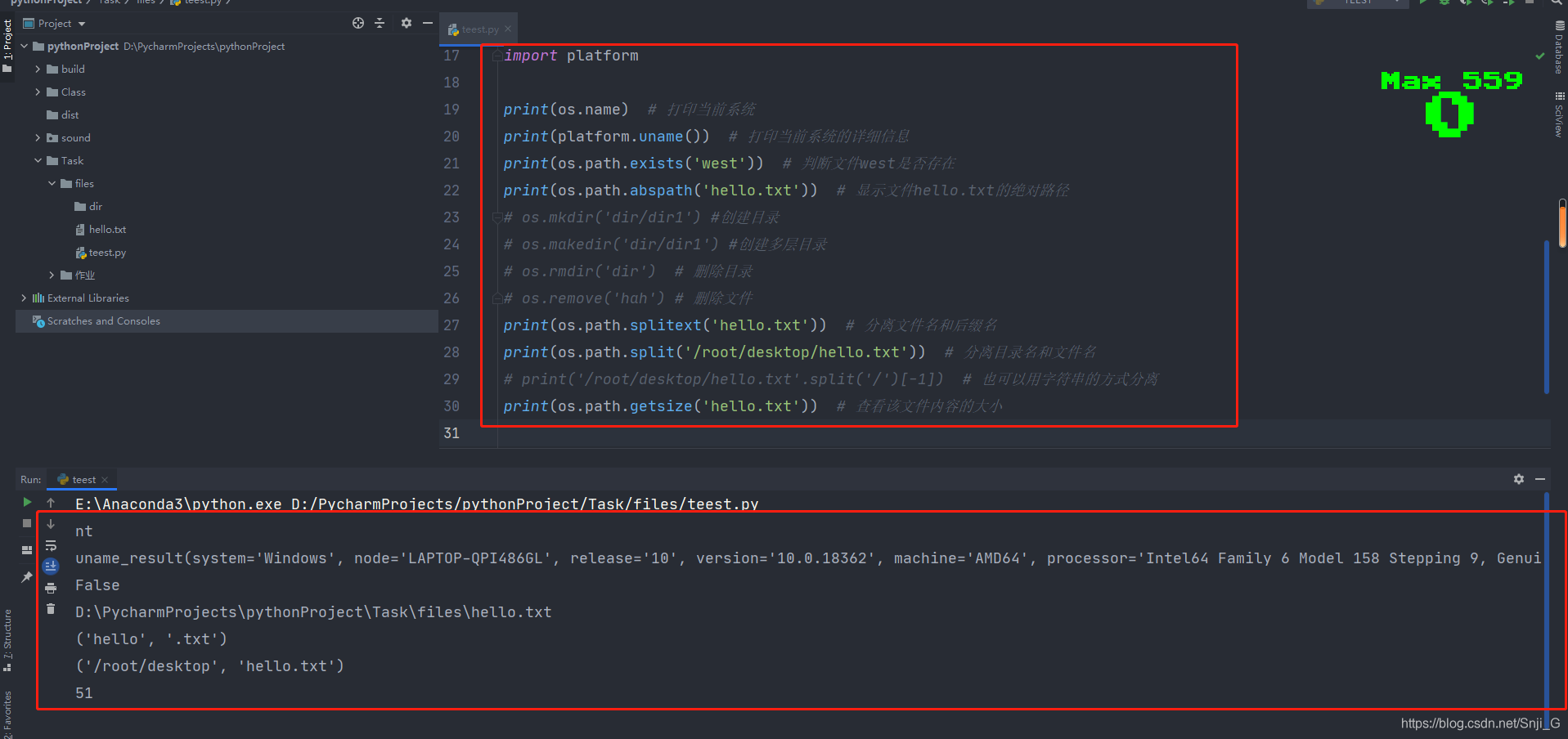Place cursor on 'import platform' line
The width and height of the screenshot is (1568, 739).
(571, 56)
